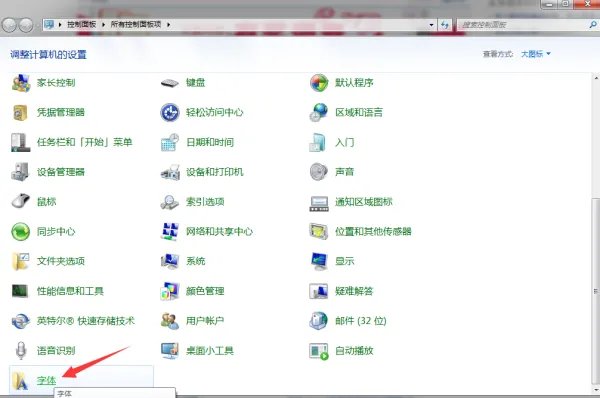
Task: Open the 大图标 view mode dropdown
Action: [x=536, y=54]
